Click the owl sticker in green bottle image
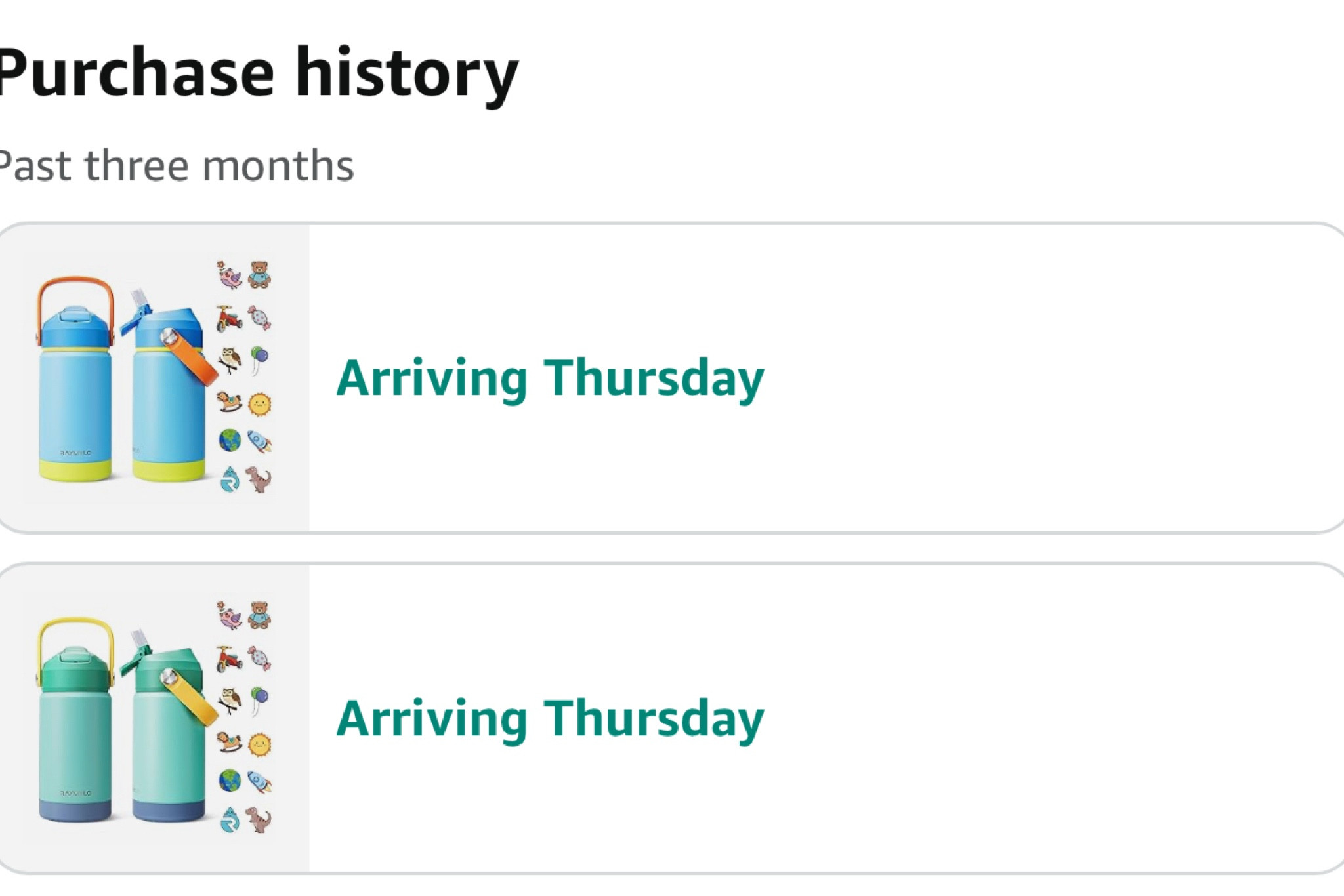Screen dimensions: 1344x896 pos(229,701)
